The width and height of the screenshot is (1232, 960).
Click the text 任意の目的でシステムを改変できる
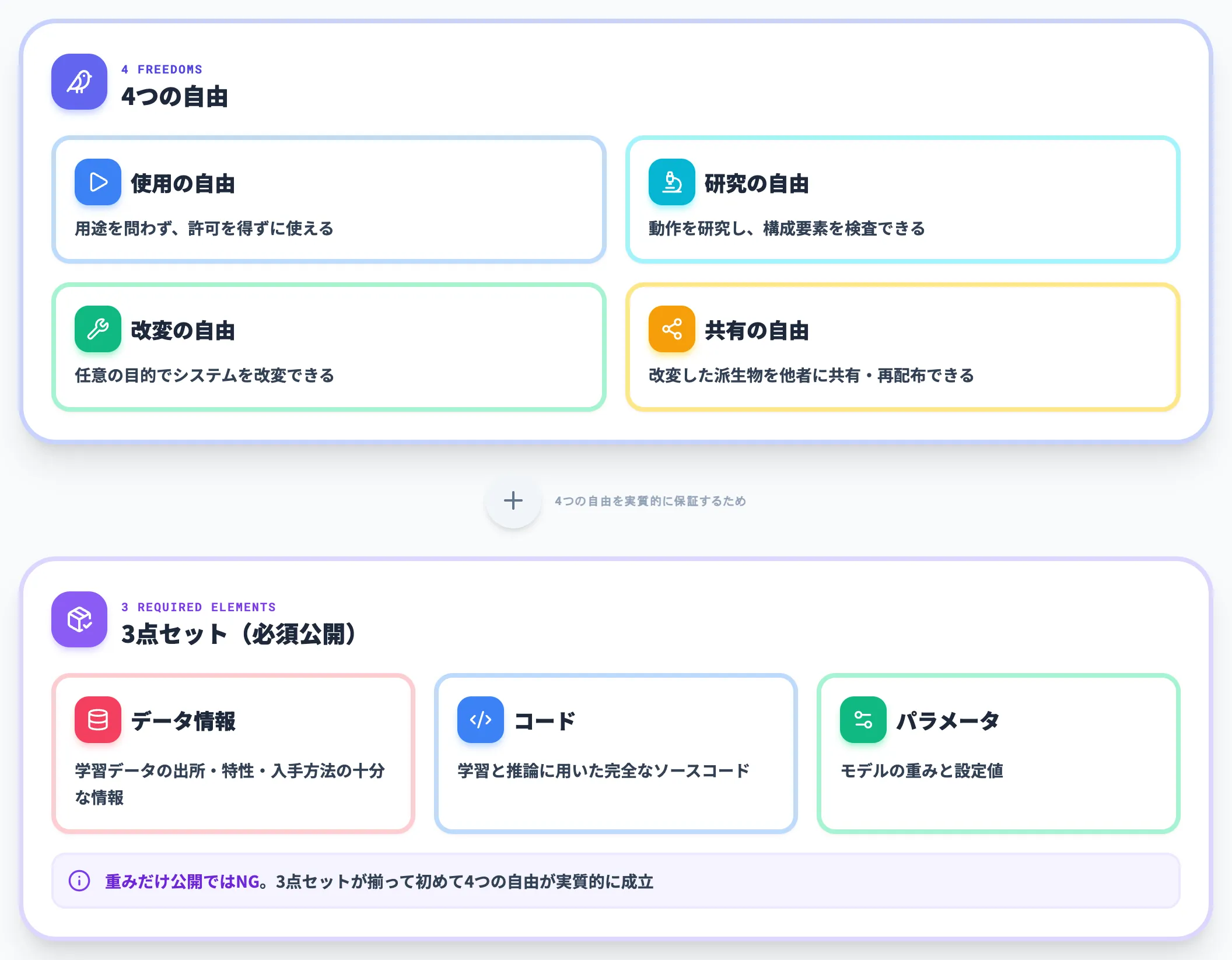(x=204, y=375)
